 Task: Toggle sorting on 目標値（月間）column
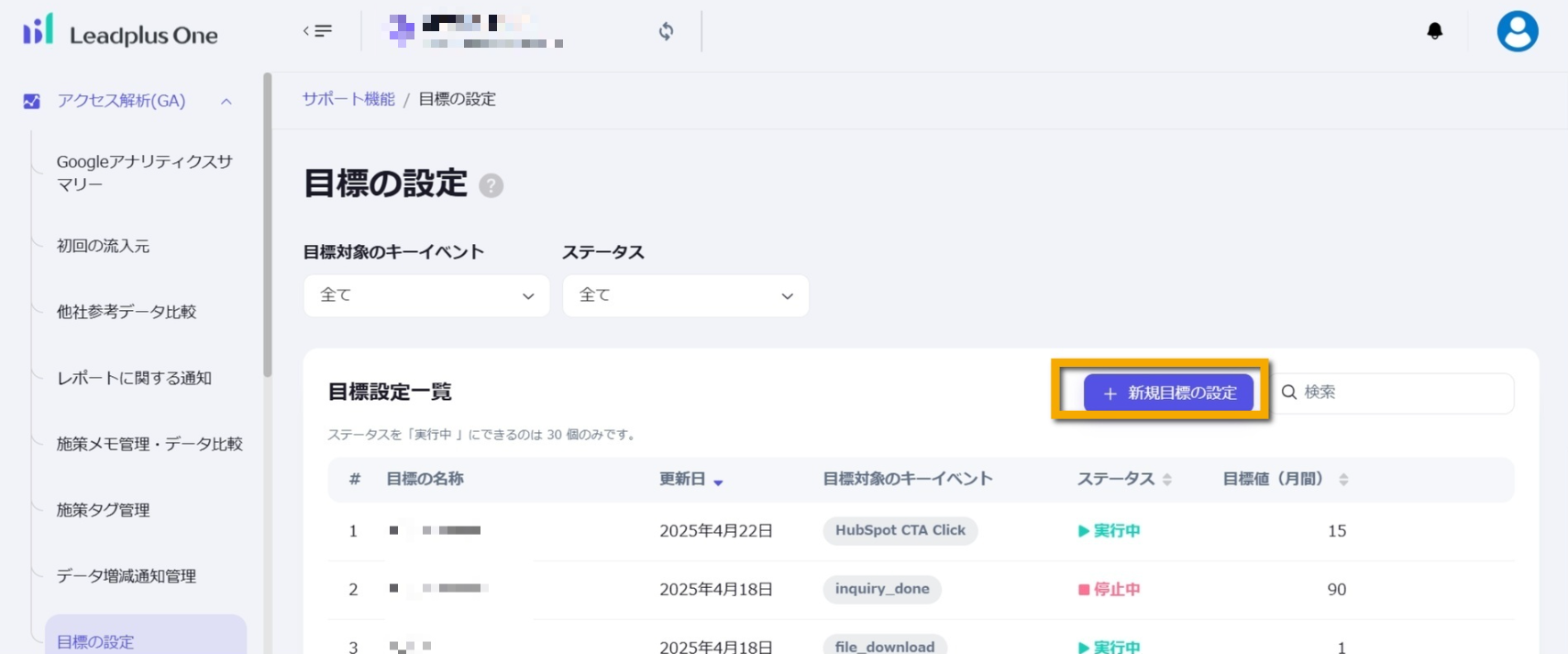tap(1343, 480)
